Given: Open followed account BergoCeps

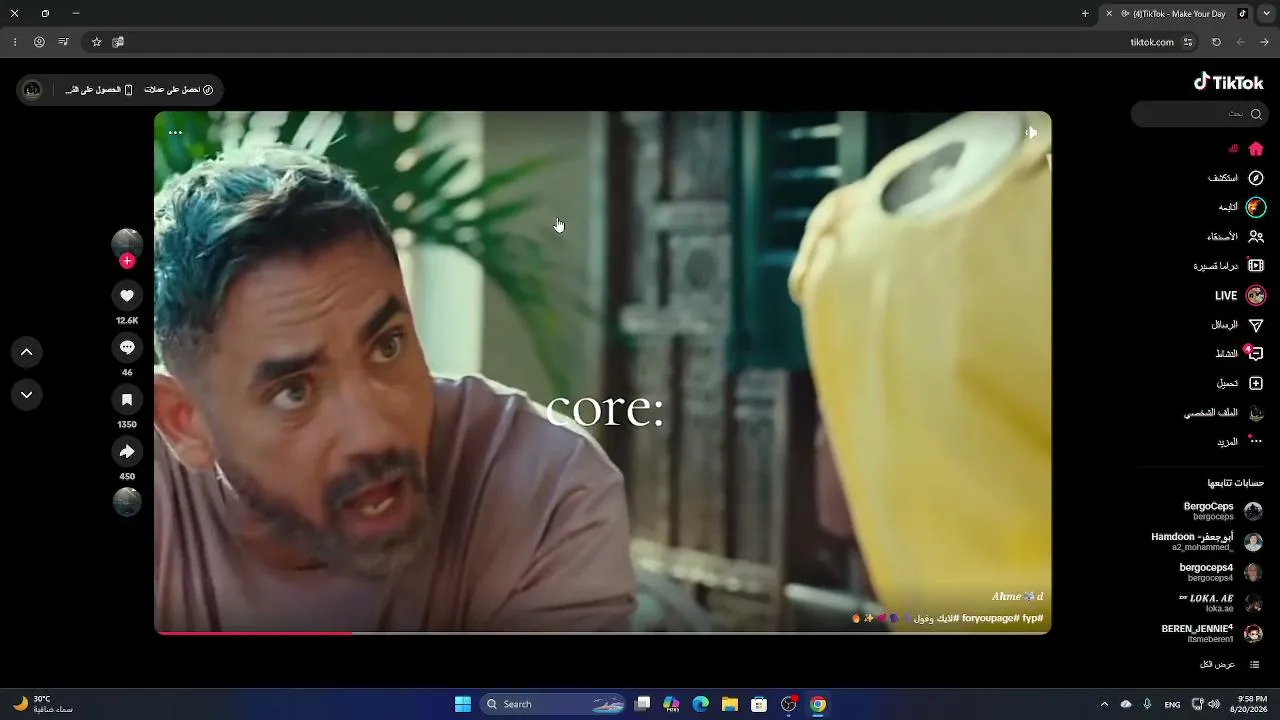Looking at the screenshot, I should click(x=1223, y=511).
